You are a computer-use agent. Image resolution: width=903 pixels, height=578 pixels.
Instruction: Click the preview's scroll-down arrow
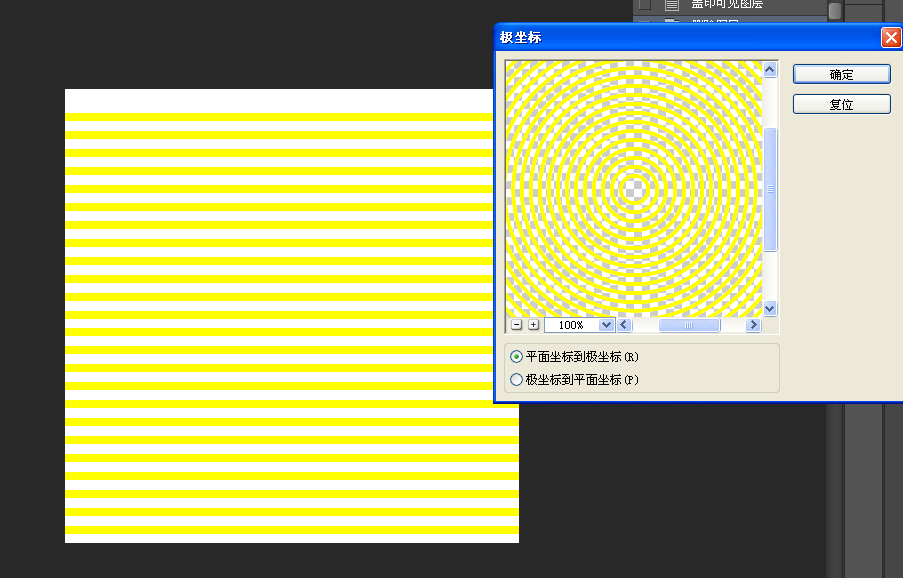pyautogui.click(x=770, y=309)
